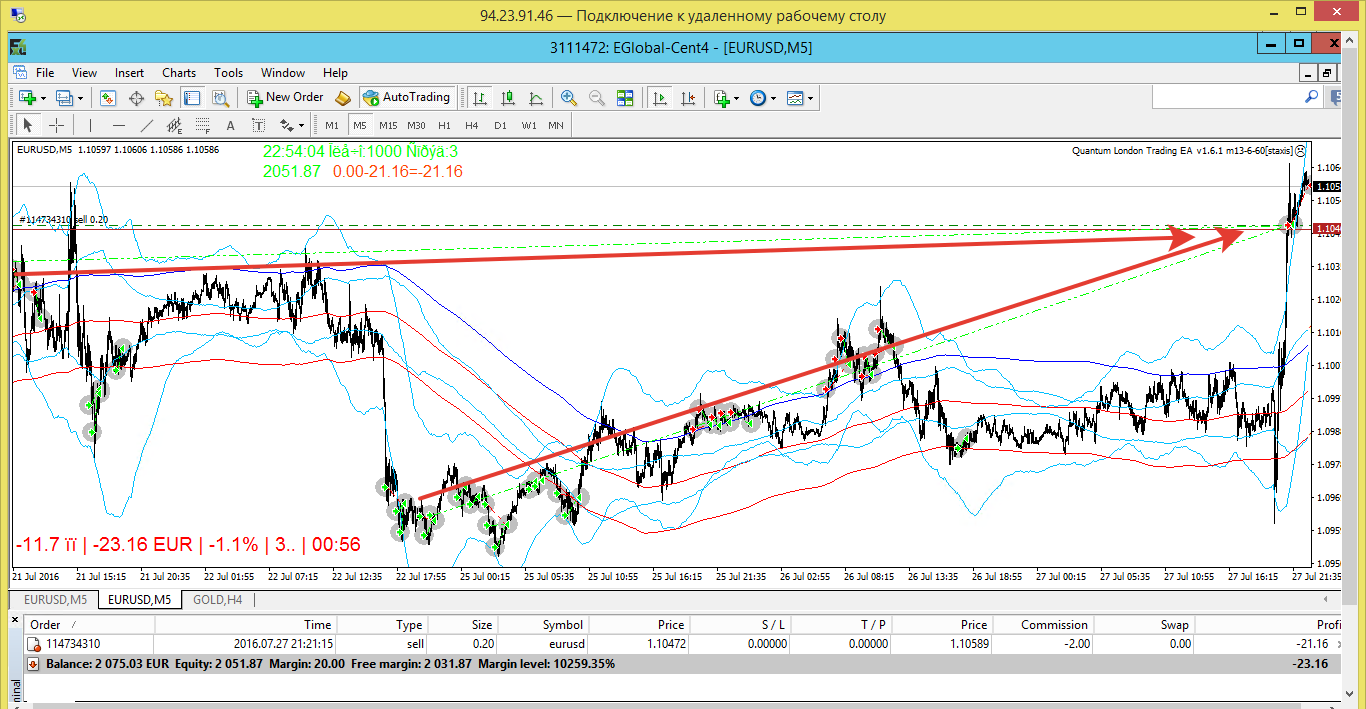Viewport: 1366px width, 709px height.
Task: Open the New Order dialog
Action: click(x=286, y=97)
